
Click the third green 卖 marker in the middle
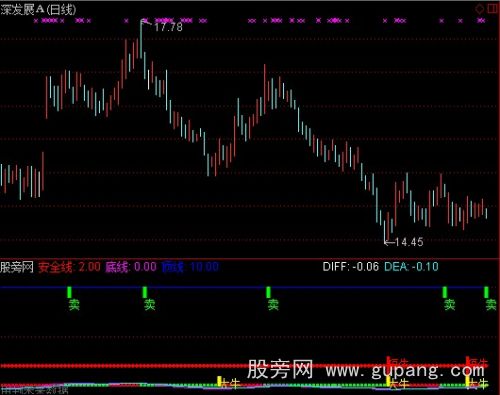(x=273, y=305)
